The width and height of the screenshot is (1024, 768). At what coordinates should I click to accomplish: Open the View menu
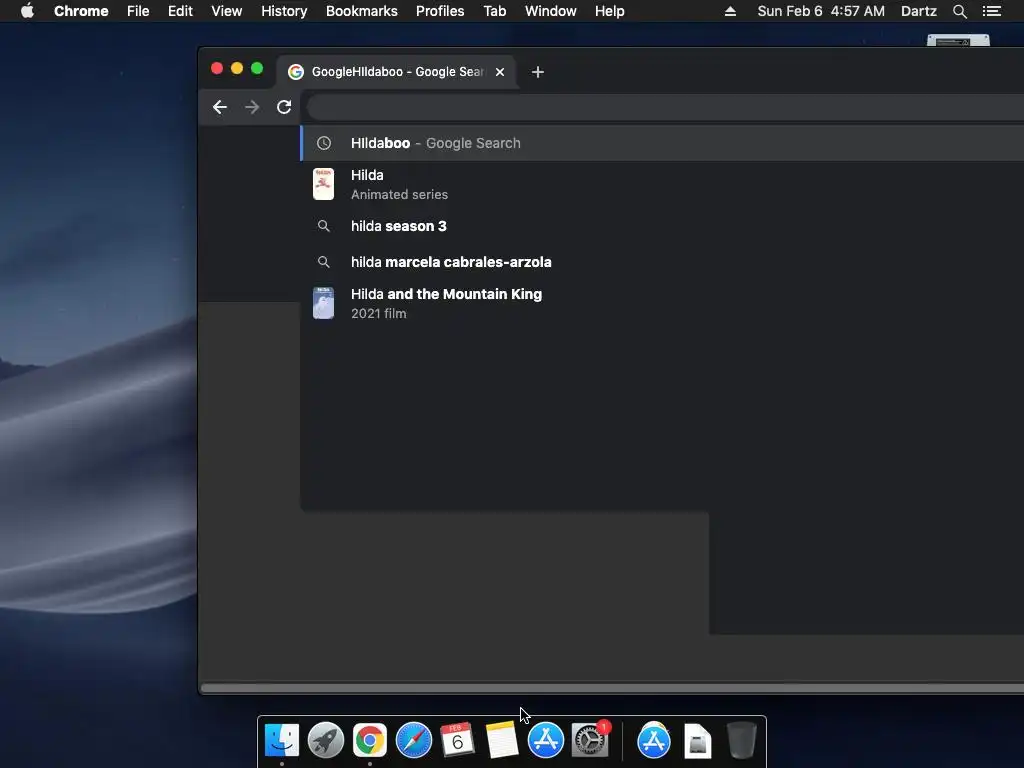tap(227, 11)
